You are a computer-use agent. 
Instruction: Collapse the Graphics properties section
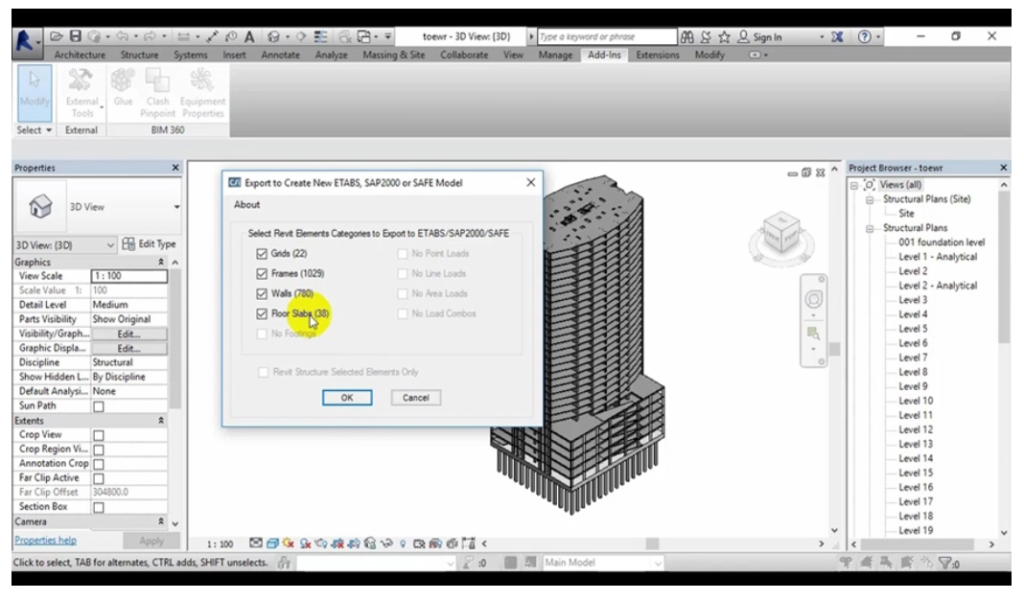click(x=161, y=262)
